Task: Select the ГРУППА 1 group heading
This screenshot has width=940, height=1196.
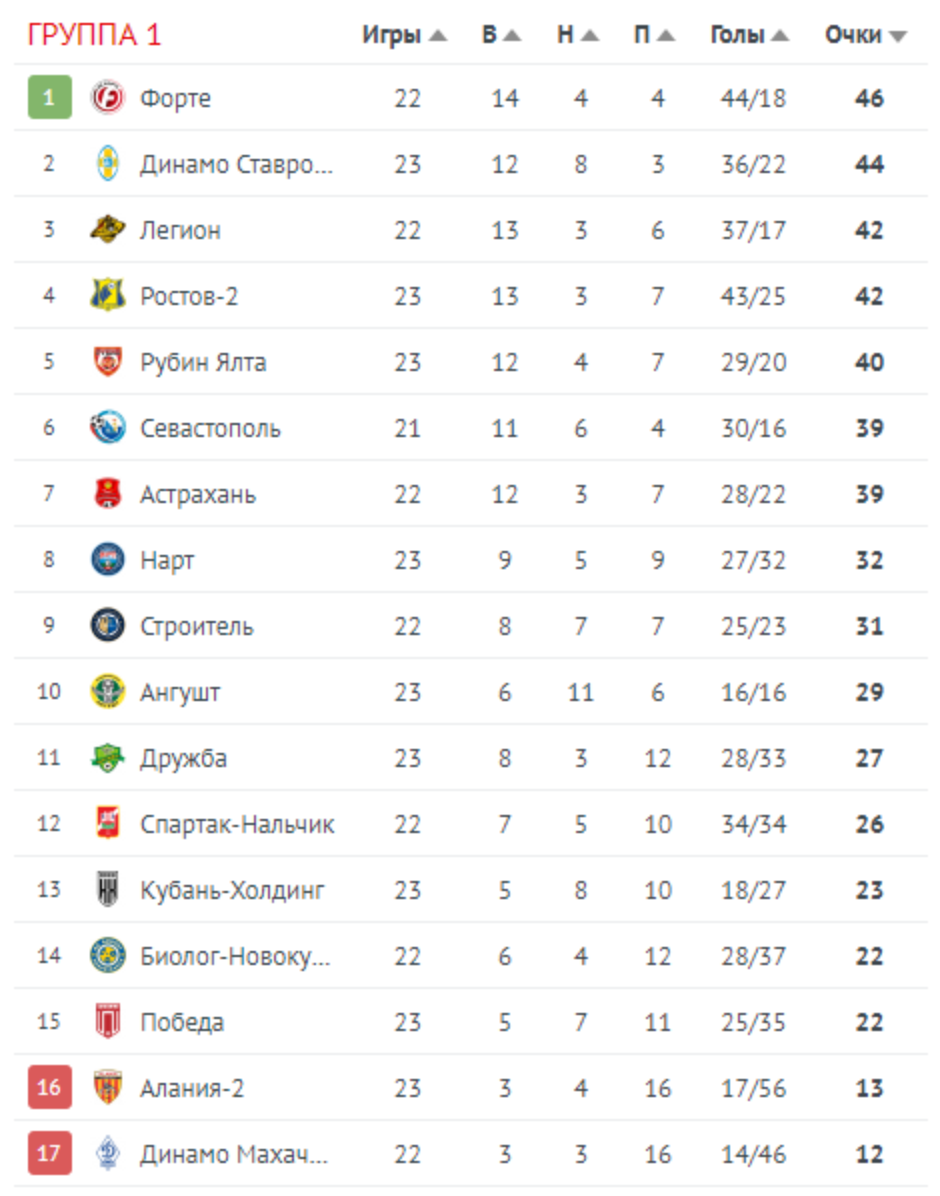Action: pyautogui.click(x=94, y=35)
